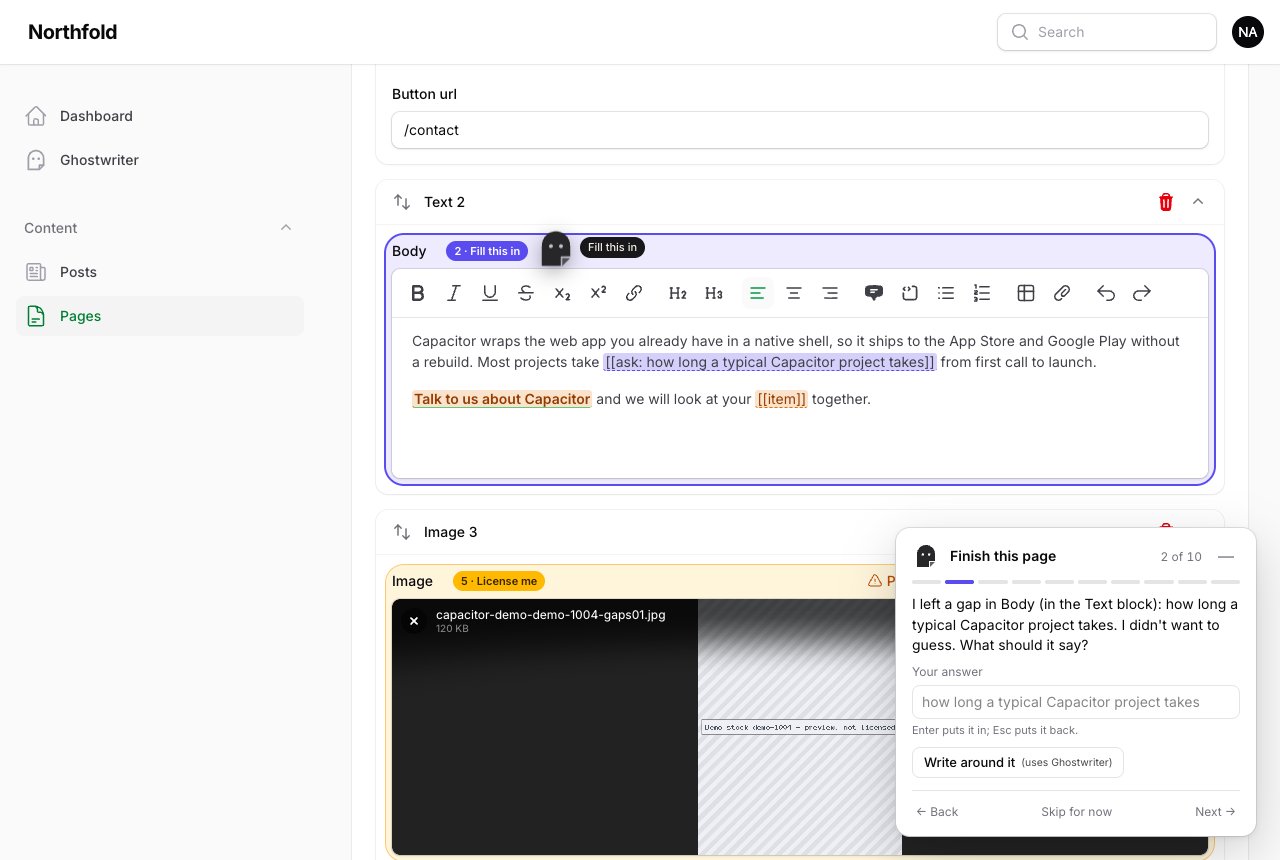1280x860 pixels.
Task: Toggle bold formatting in Body editor
Action: tap(418, 293)
